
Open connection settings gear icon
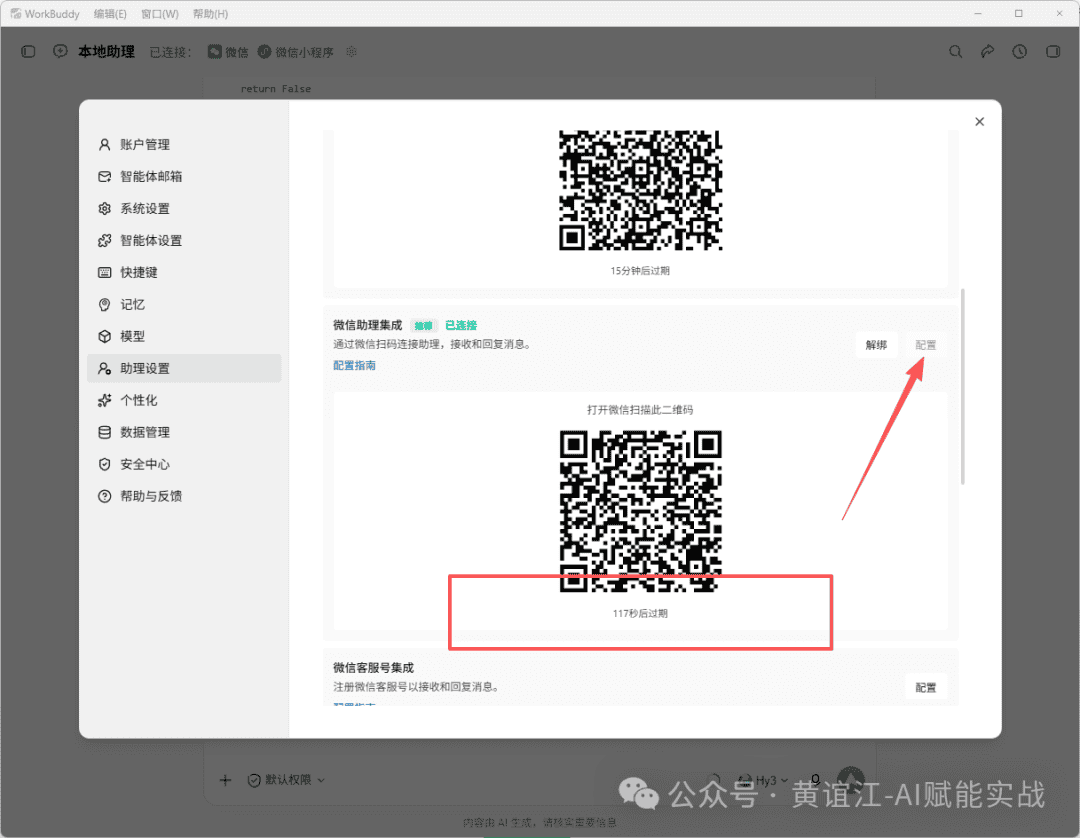(351, 52)
